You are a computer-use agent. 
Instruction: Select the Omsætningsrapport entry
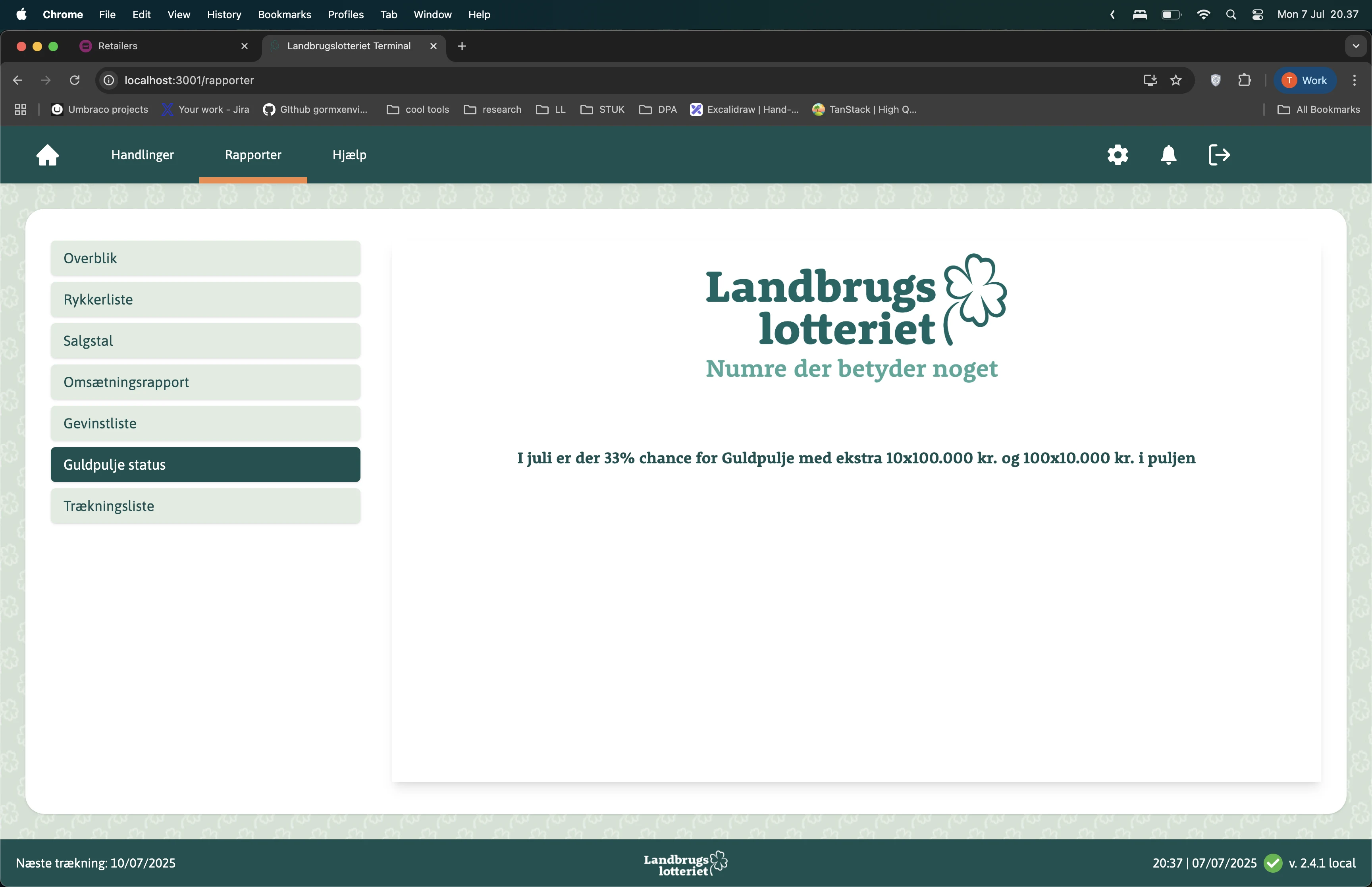(206, 382)
